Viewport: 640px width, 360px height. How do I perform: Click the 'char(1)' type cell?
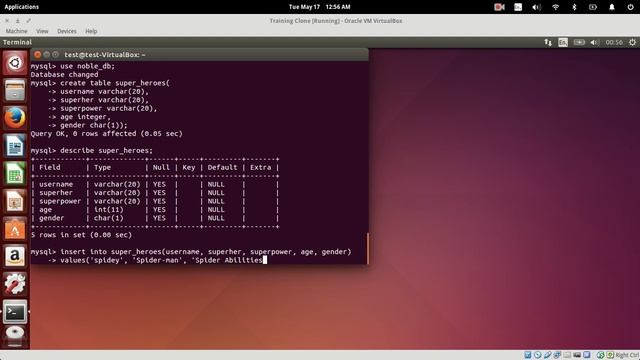(109, 218)
